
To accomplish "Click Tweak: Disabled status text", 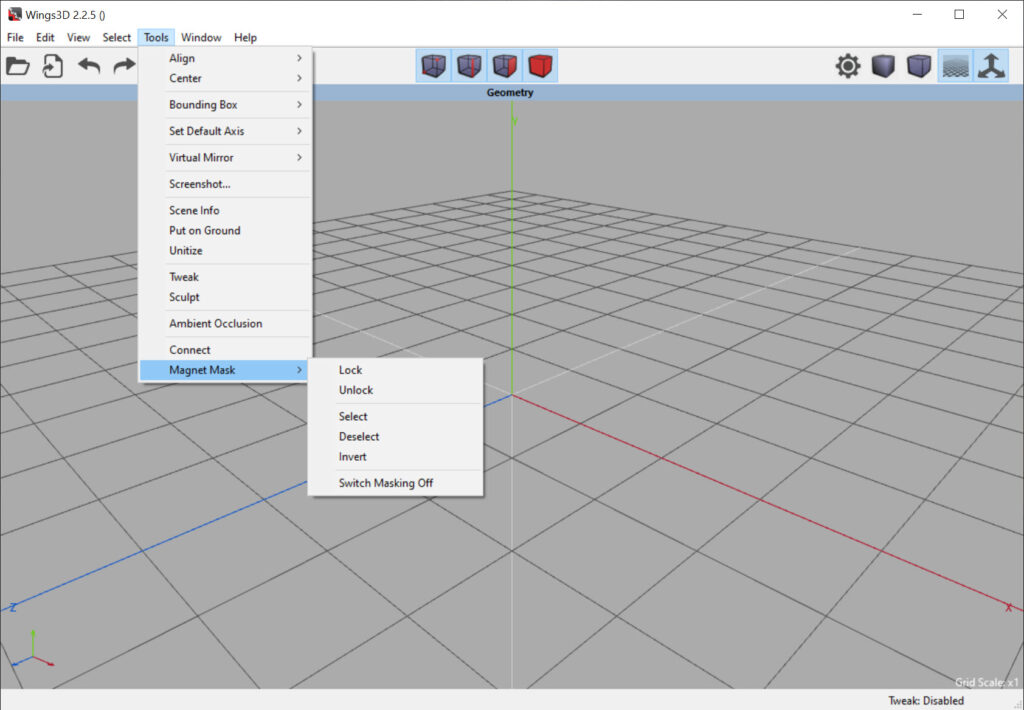I will coord(925,701).
